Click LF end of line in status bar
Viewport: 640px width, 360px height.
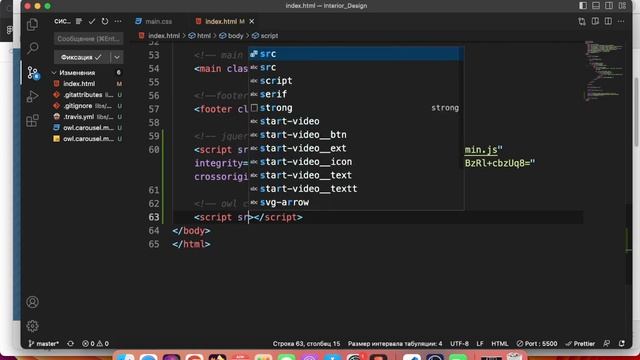tap(480, 344)
